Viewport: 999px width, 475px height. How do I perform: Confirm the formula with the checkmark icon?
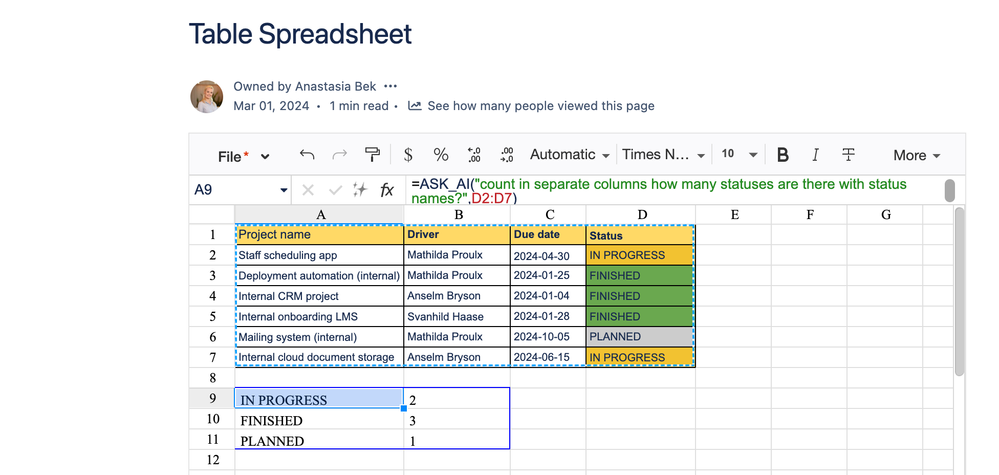click(x=334, y=190)
